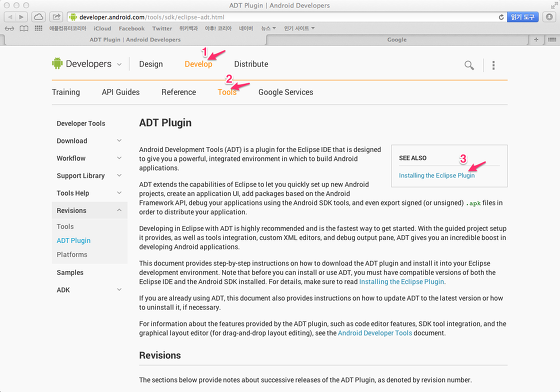Screen dimensions: 560x392
Task: Click the Android robot Developers logo
Action: 57,64
